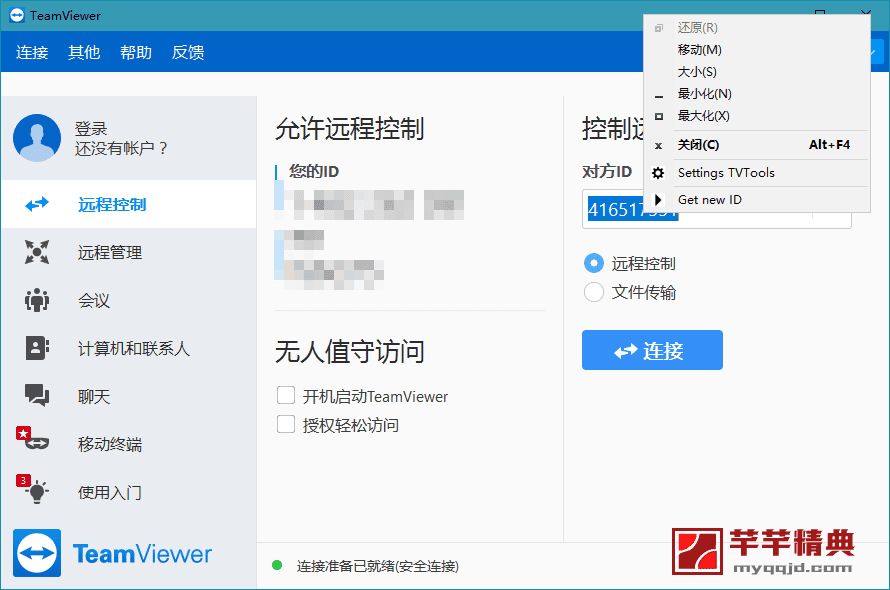Click the 允许远程控制 heading
This screenshot has height=590, width=890.
(350, 128)
